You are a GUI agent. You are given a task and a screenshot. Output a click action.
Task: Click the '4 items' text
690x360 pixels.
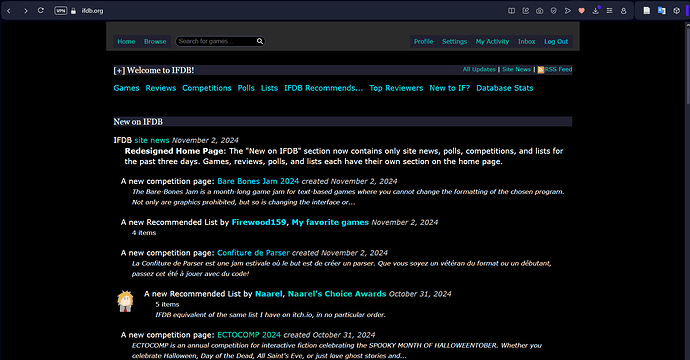click(x=144, y=233)
